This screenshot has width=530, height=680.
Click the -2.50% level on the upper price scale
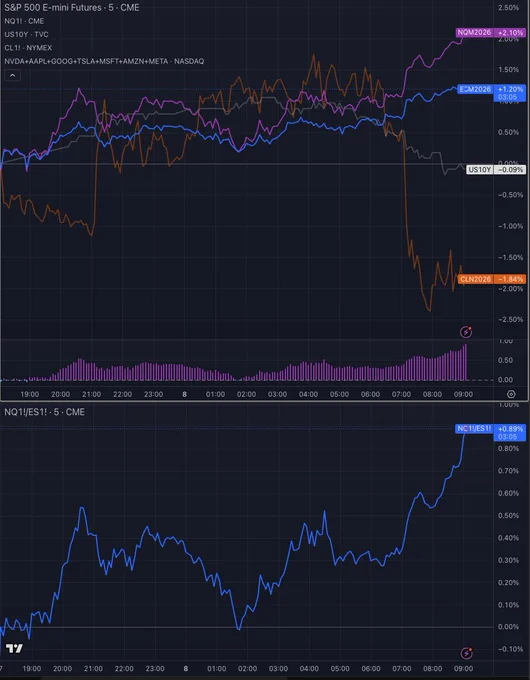(x=510, y=319)
